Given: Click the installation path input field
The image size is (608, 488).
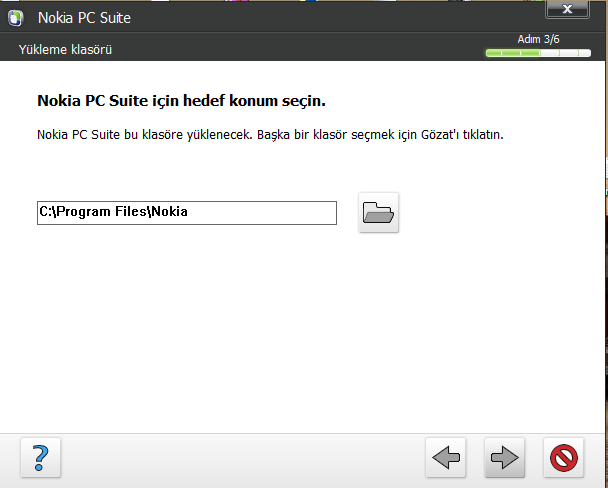Looking at the screenshot, I should 187,213.
